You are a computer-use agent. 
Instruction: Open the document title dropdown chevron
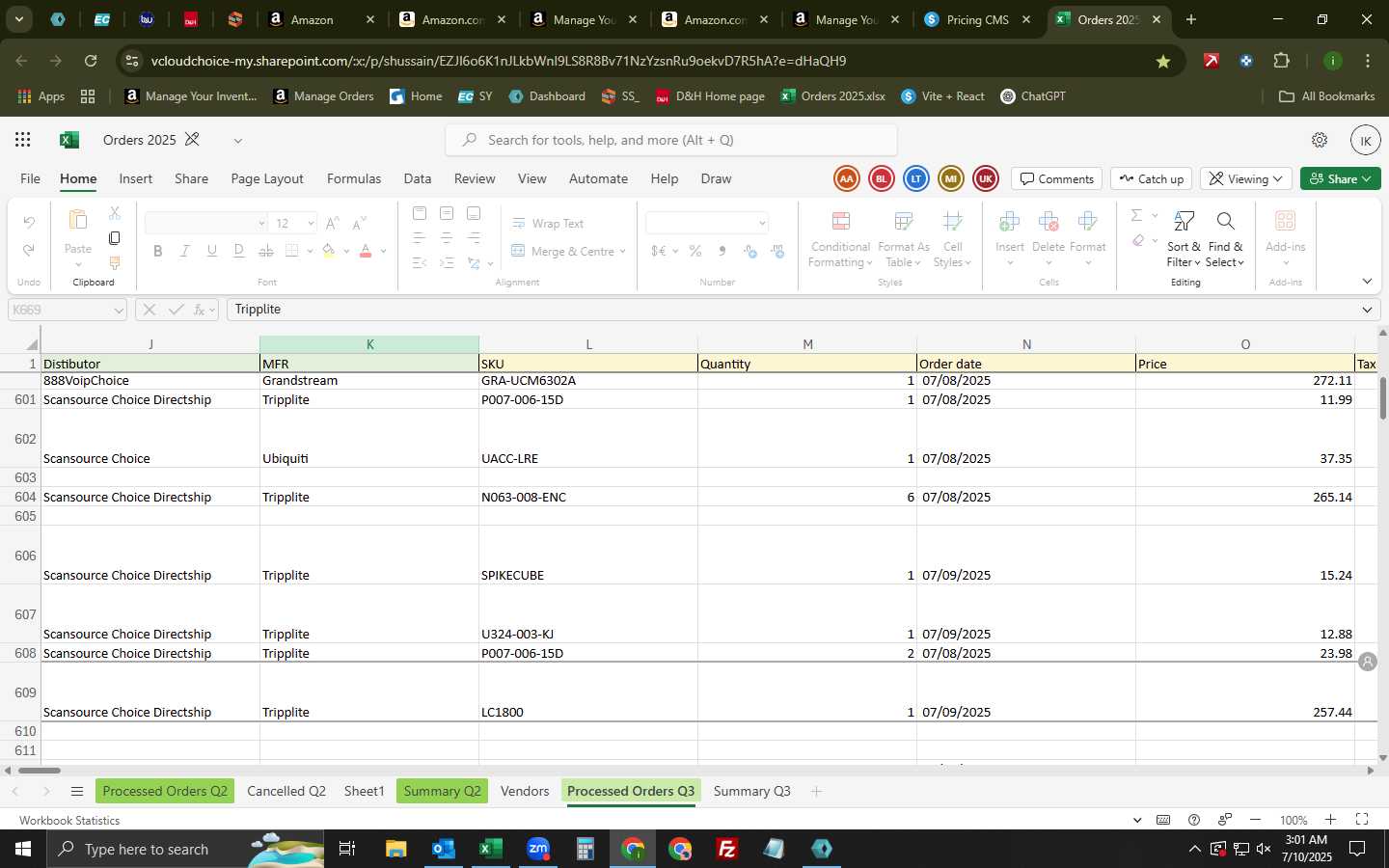tap(237, 140)
